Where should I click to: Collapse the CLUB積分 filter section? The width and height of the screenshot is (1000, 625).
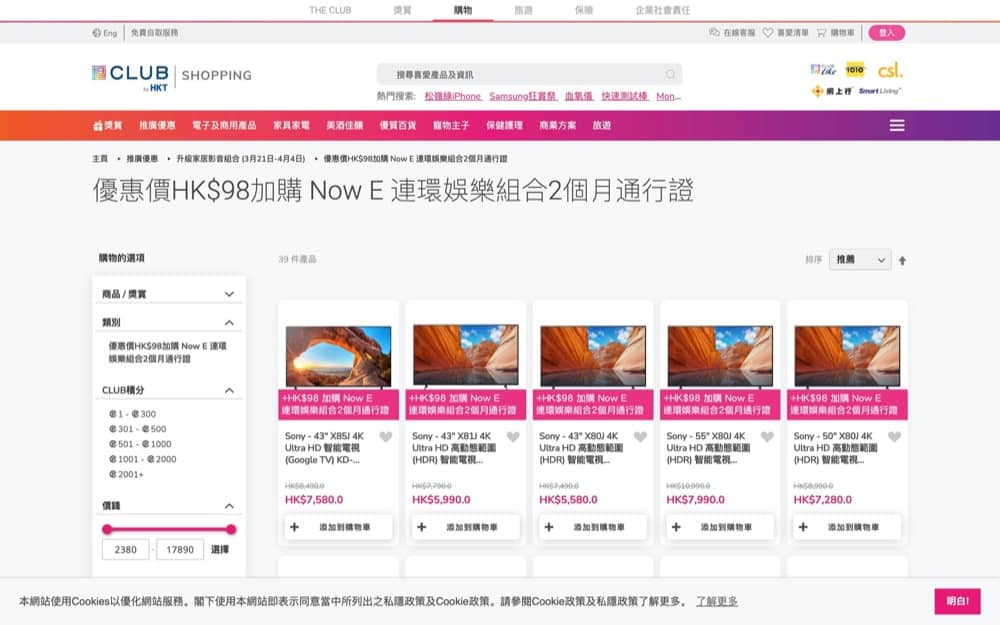point(168,390)
